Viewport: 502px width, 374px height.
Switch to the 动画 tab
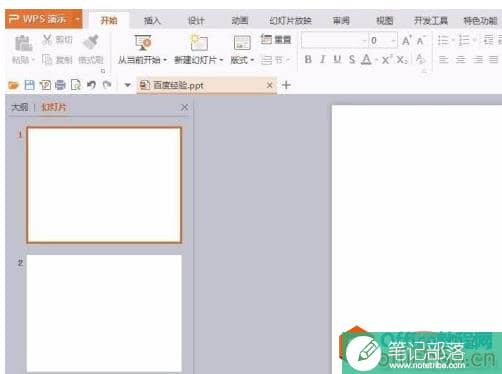click(240, 21)
